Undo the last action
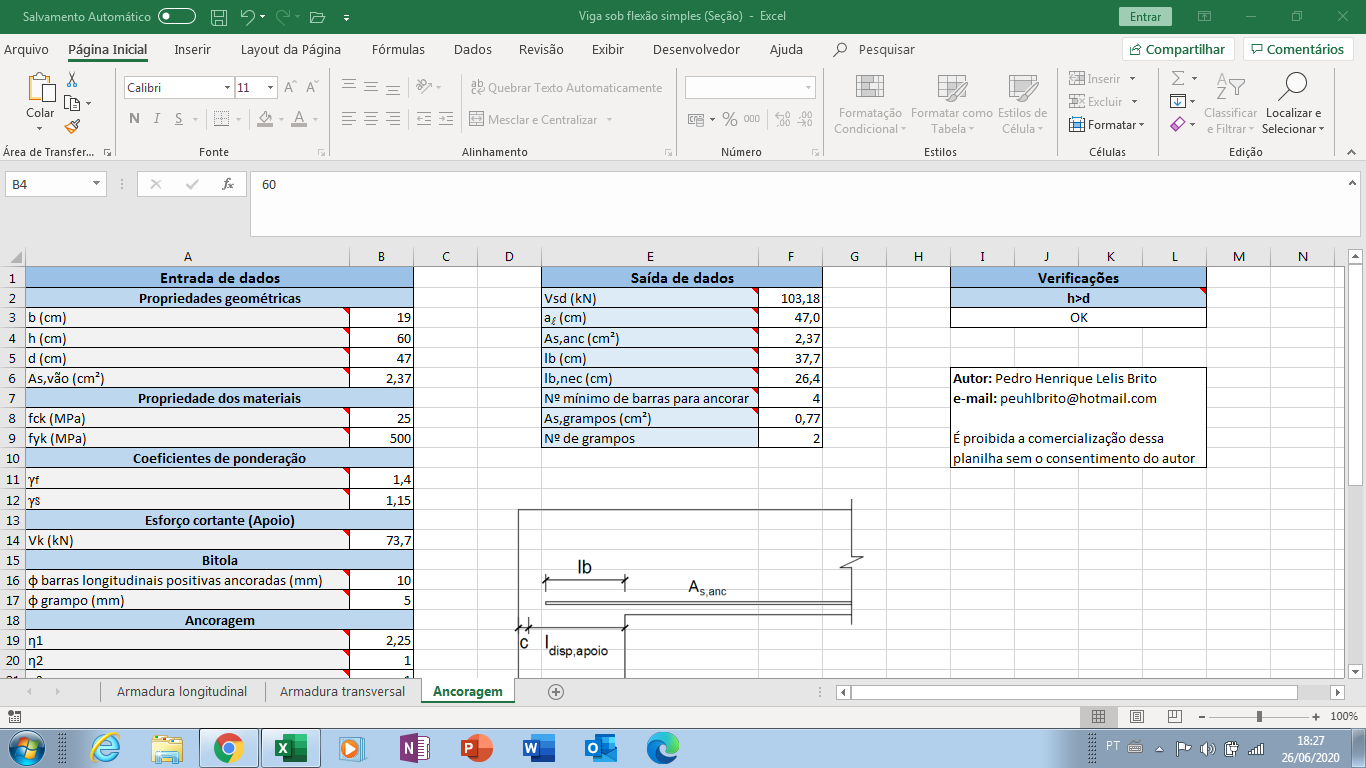 (249, 17)
